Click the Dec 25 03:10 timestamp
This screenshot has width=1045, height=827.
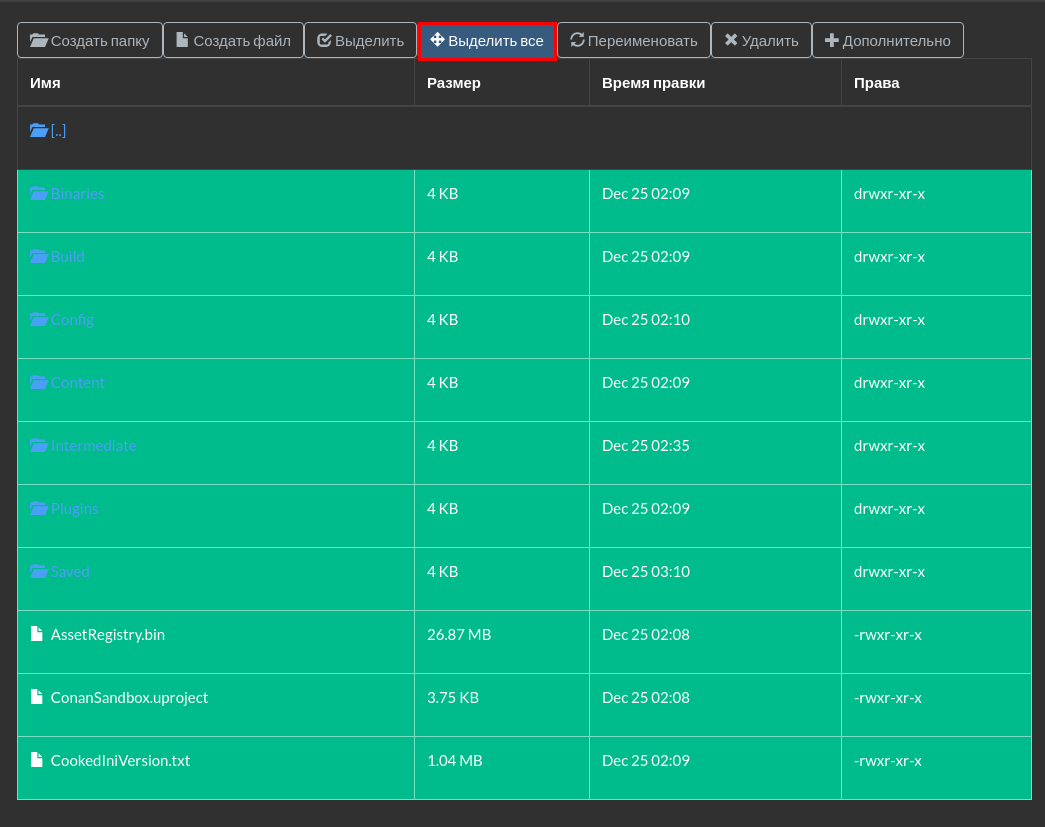coord(646,572)
